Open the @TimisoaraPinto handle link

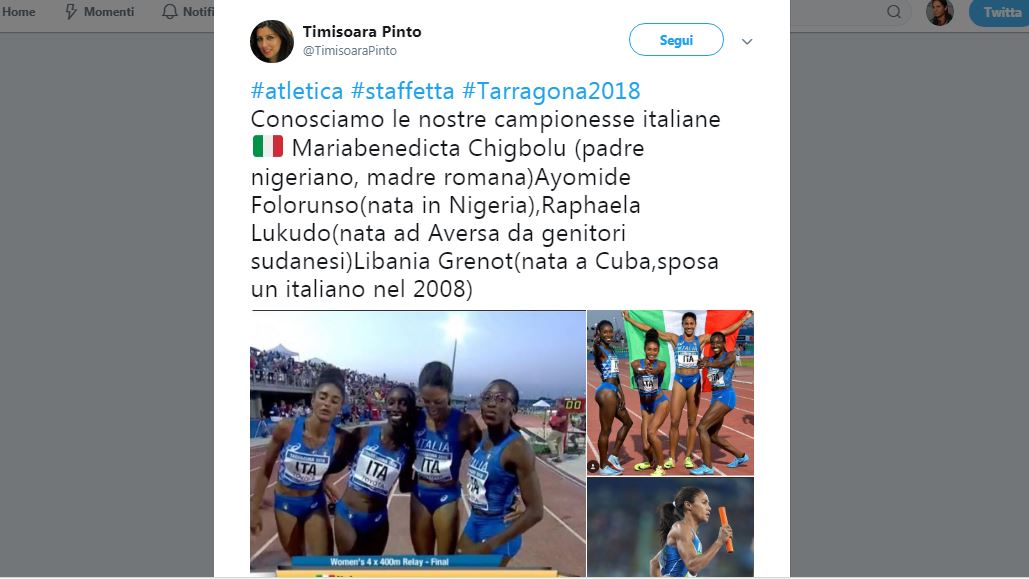pyautogui.click(x=350, y=51)
